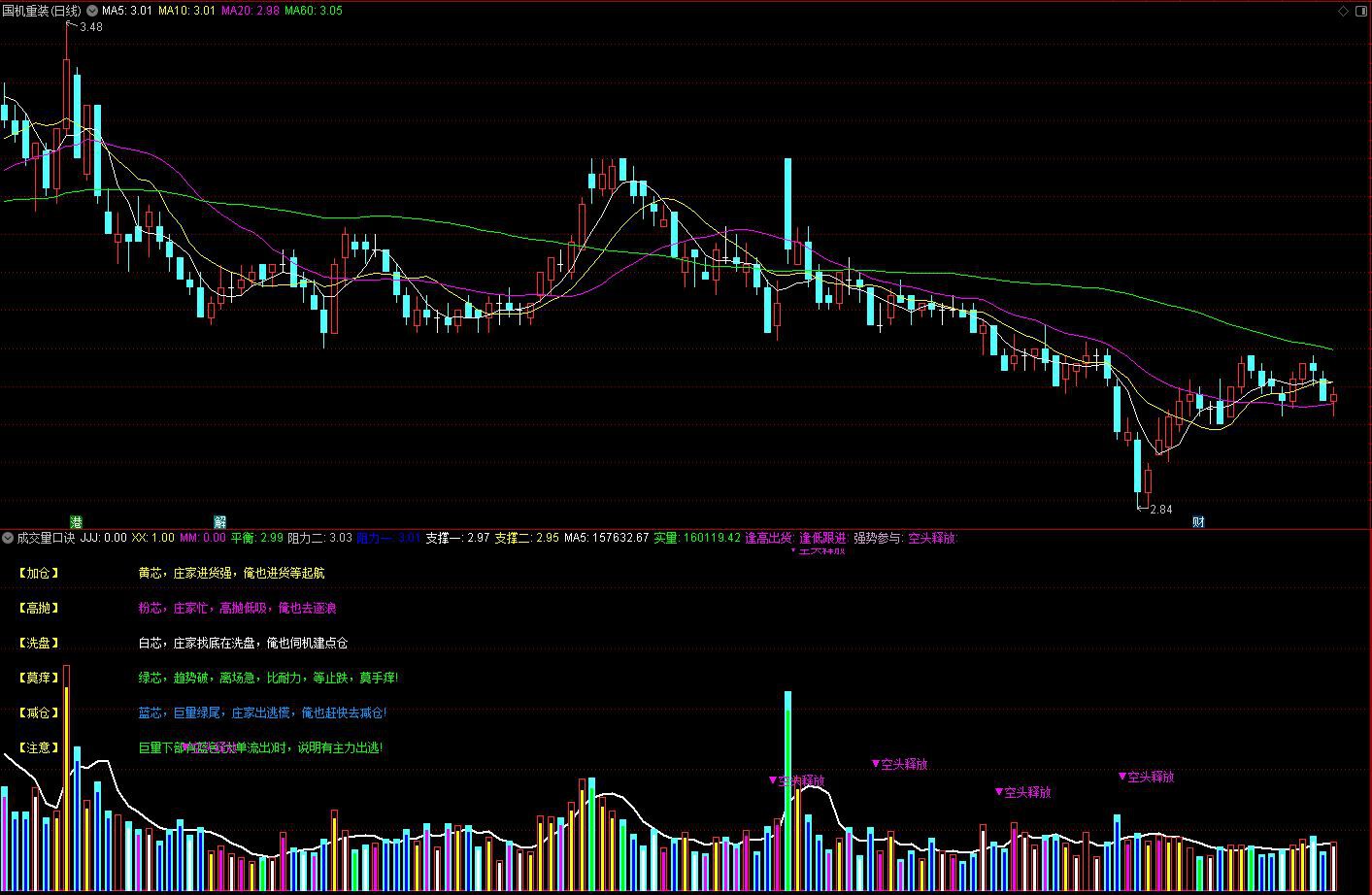Click the diamond icon at chart top-right
1372x895 pixels.
click(1344, 11)
